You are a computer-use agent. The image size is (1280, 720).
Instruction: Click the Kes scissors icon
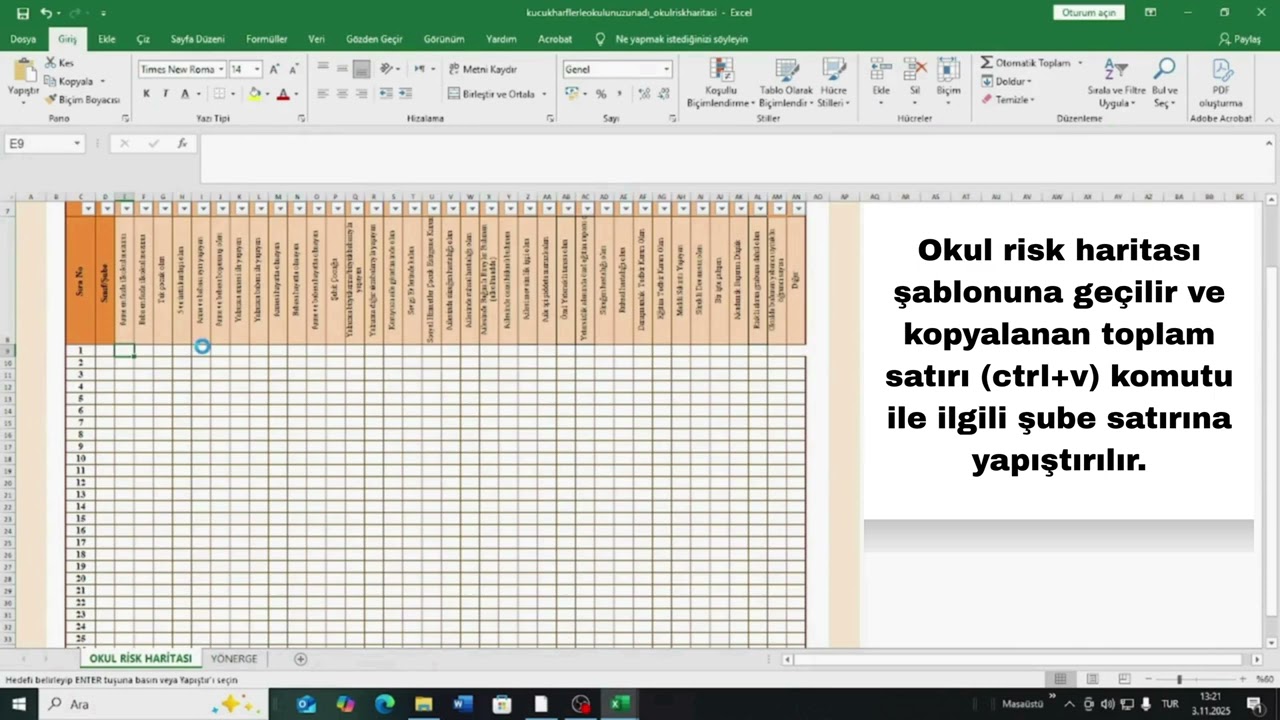51,63
